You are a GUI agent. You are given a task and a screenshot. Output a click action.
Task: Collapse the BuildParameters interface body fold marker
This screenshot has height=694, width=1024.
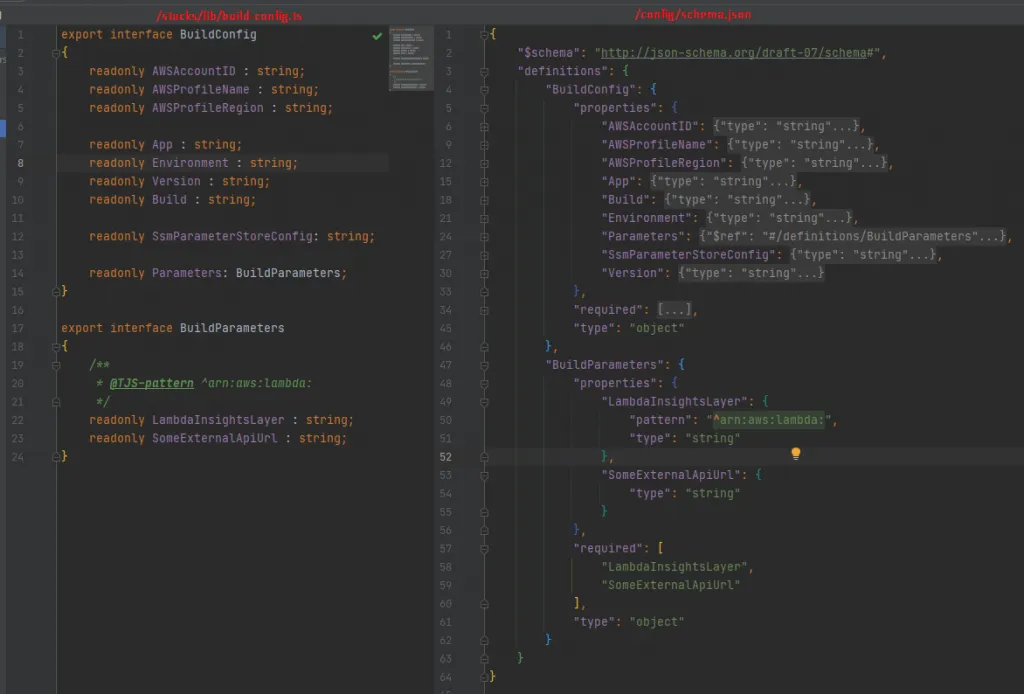[57, 346]
